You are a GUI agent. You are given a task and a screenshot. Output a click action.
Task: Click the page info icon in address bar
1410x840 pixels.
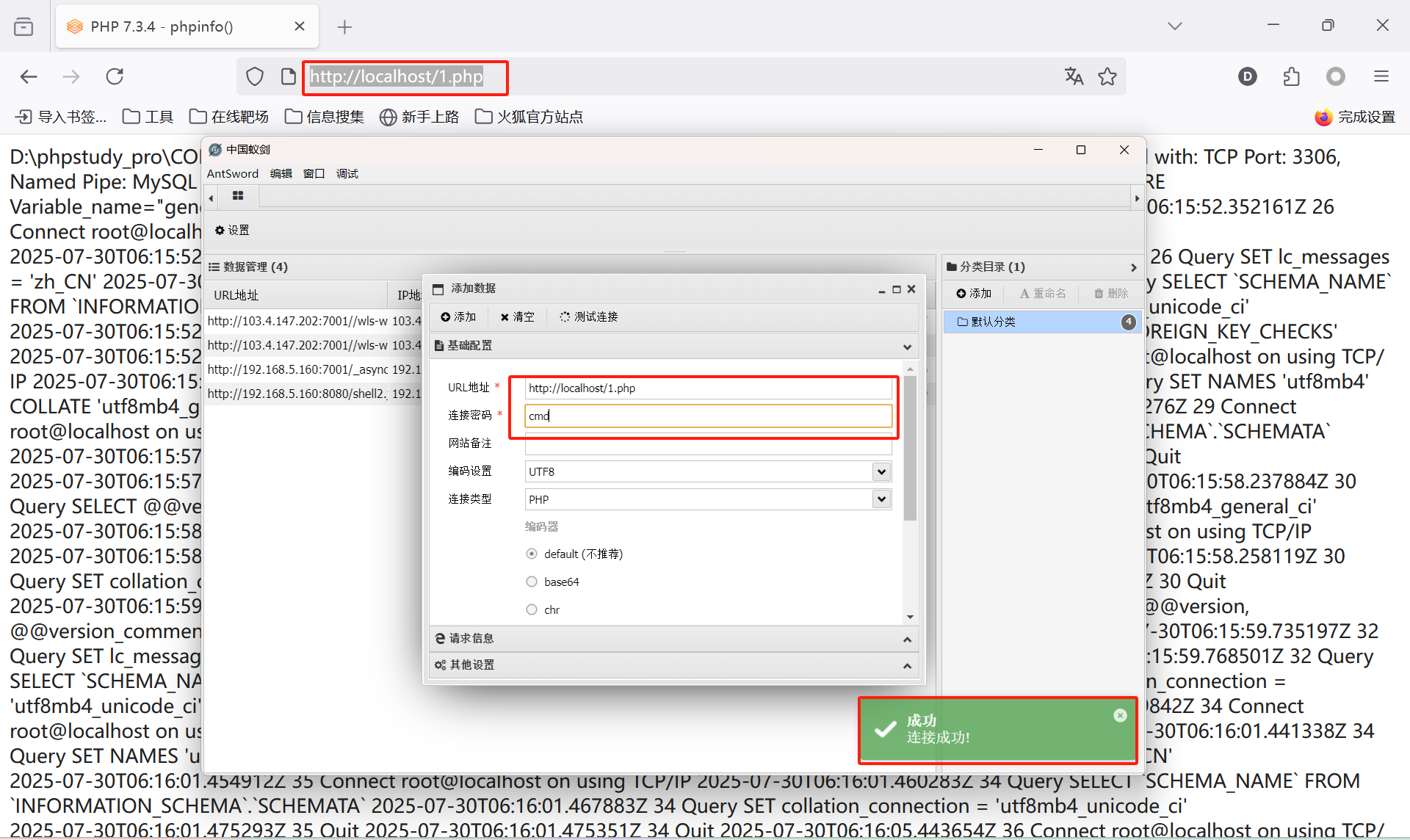point(289,76)
